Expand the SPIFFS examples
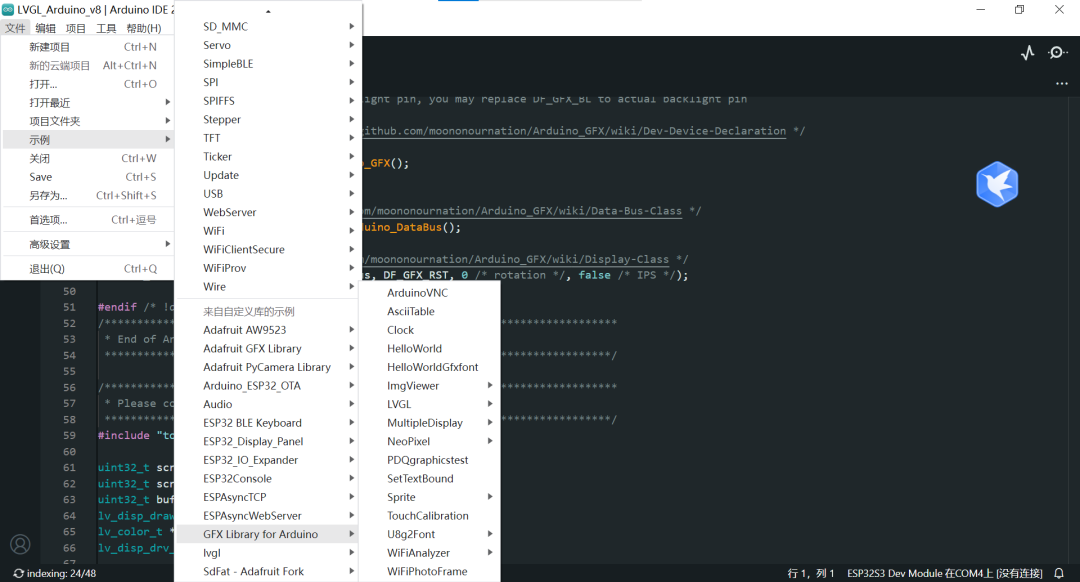 (267, 101)
